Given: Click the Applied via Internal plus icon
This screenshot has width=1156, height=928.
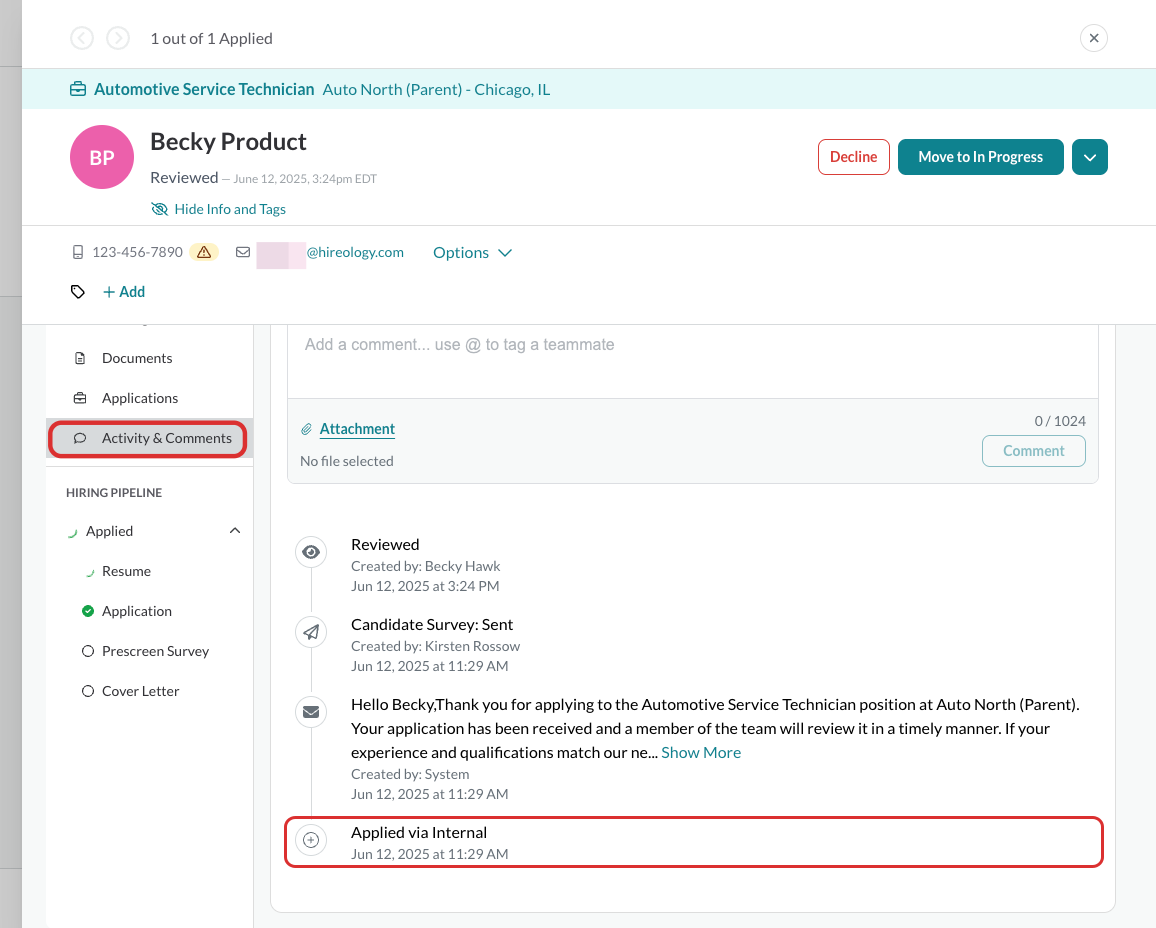Looking at the screenshot, I should 311,840.
